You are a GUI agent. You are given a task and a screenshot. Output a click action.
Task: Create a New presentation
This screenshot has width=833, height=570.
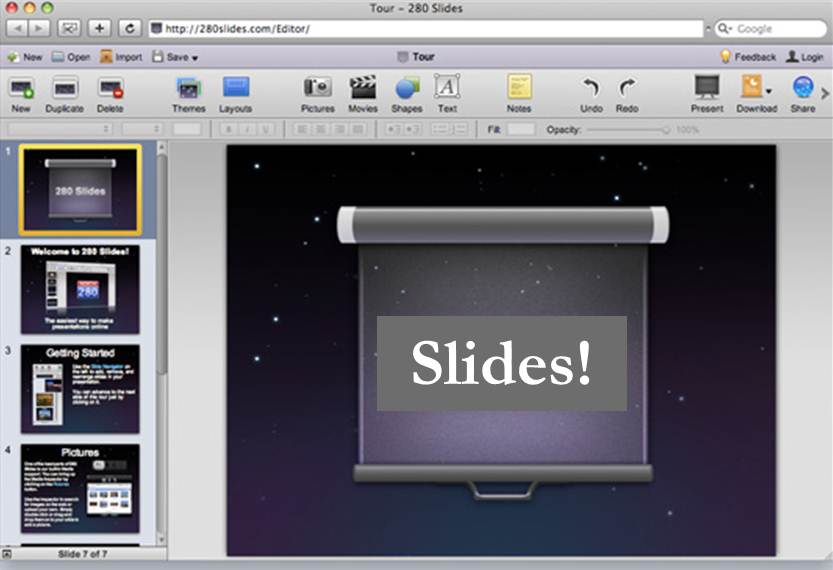click(24, 57)
